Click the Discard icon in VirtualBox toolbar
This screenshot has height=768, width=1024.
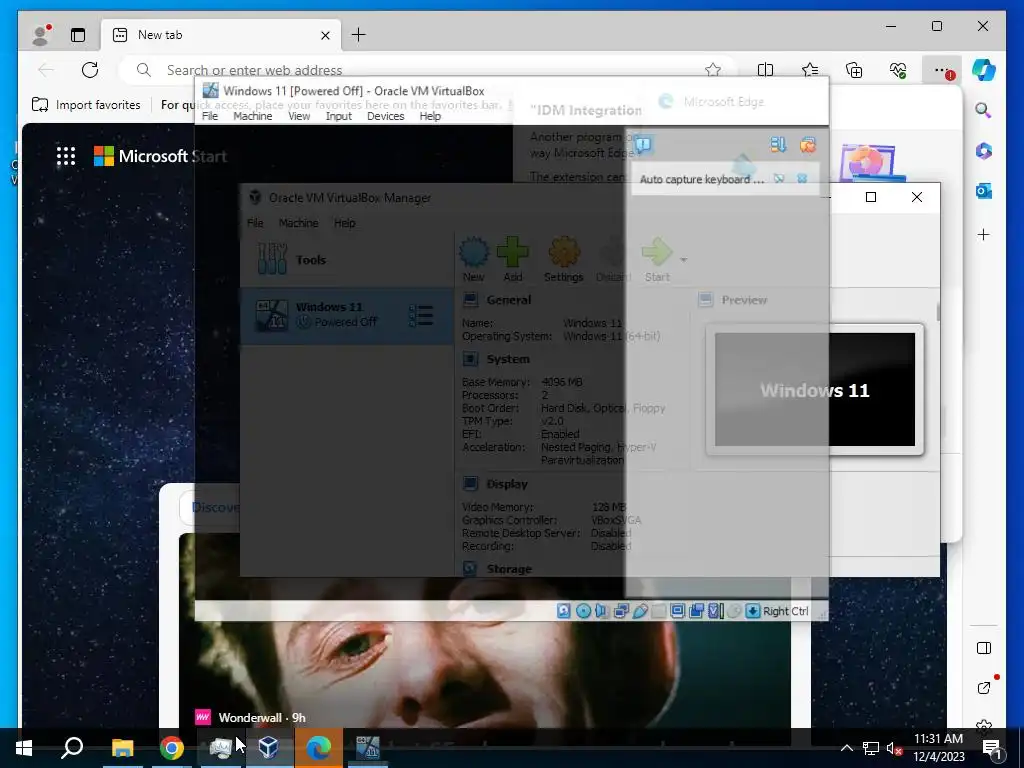coord(613,259)
